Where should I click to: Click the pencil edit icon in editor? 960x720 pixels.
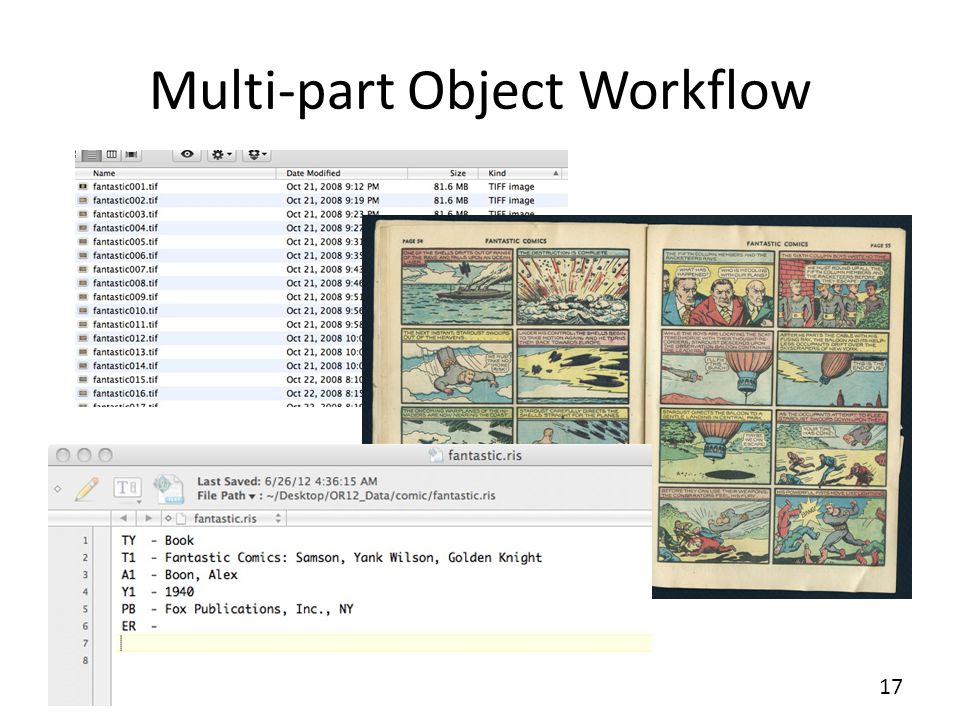(87, 489)
